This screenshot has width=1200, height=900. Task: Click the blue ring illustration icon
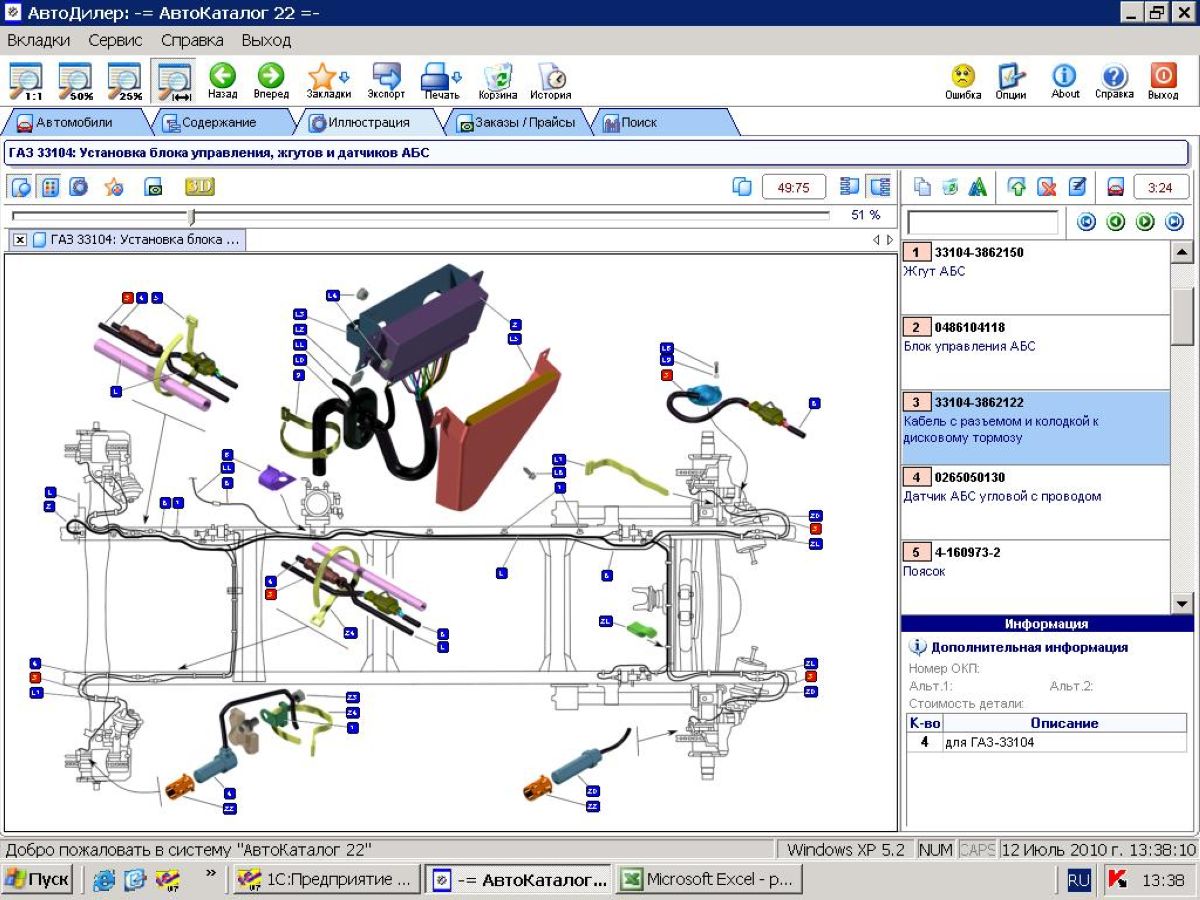79,187
